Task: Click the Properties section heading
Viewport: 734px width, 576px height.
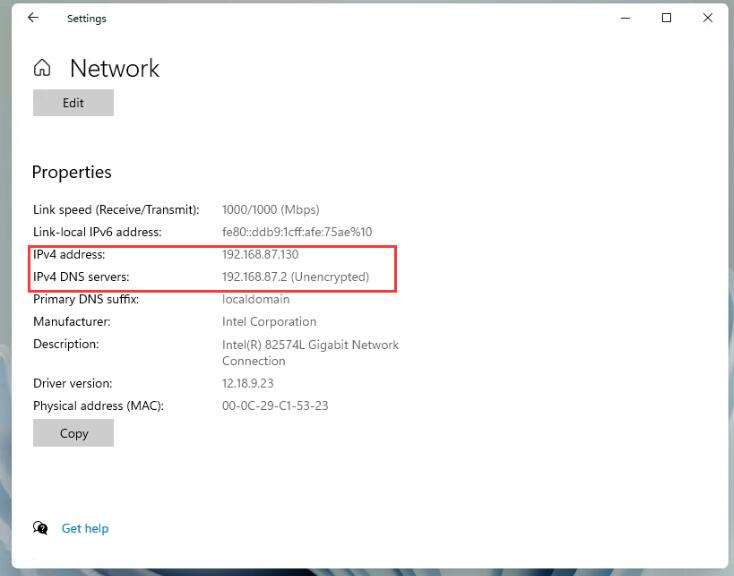Action: pos(72,172)
